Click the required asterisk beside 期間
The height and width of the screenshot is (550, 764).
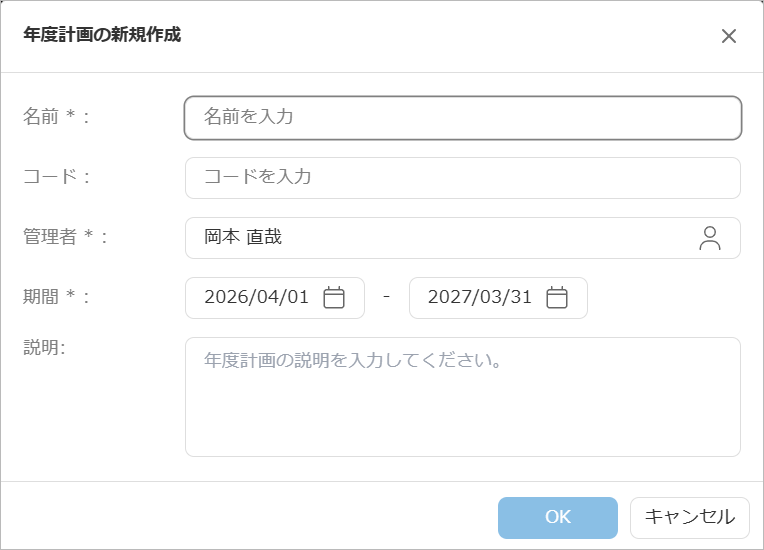72,297
